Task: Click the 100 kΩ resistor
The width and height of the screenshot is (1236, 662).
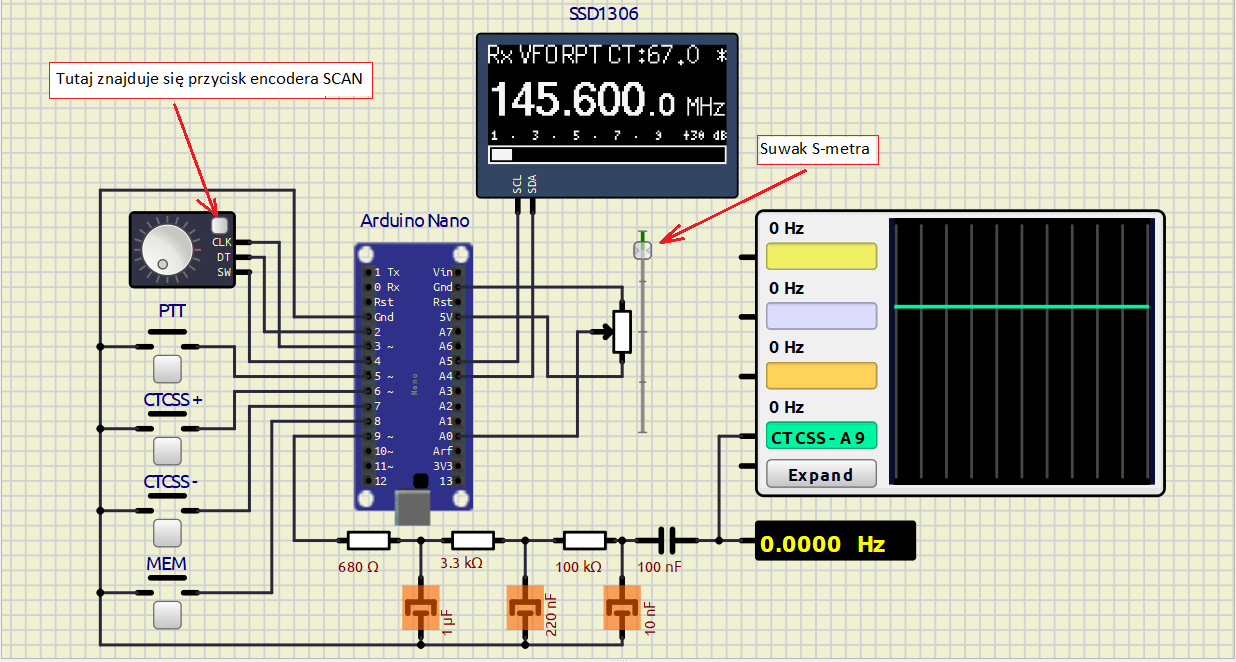Action: [585, 541]
